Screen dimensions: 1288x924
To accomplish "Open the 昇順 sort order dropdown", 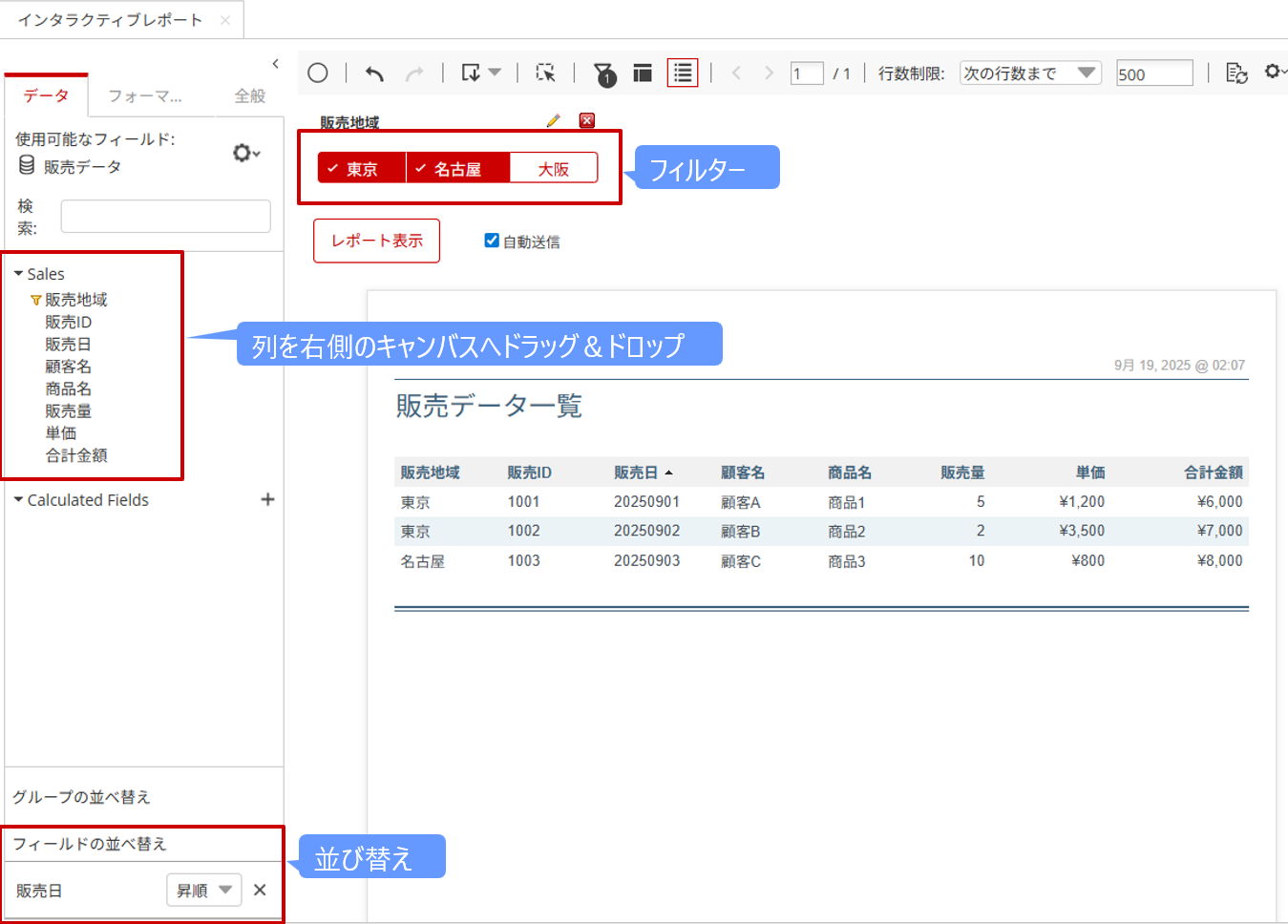I will tap(204, 890).
